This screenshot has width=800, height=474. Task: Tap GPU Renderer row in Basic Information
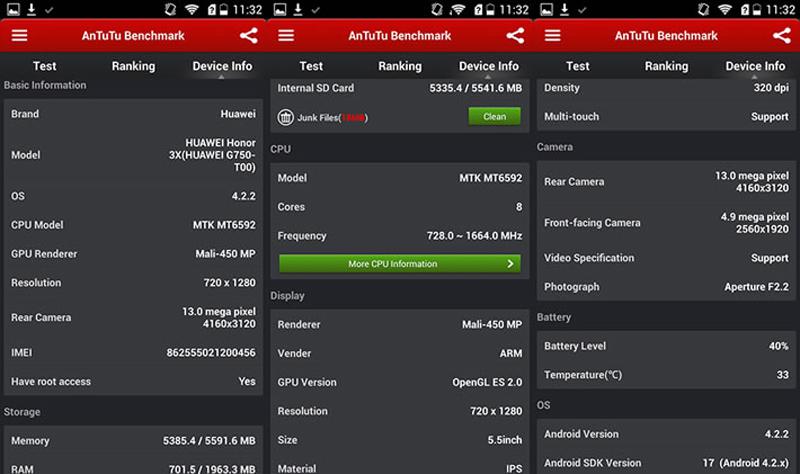[x=133, y=254]
